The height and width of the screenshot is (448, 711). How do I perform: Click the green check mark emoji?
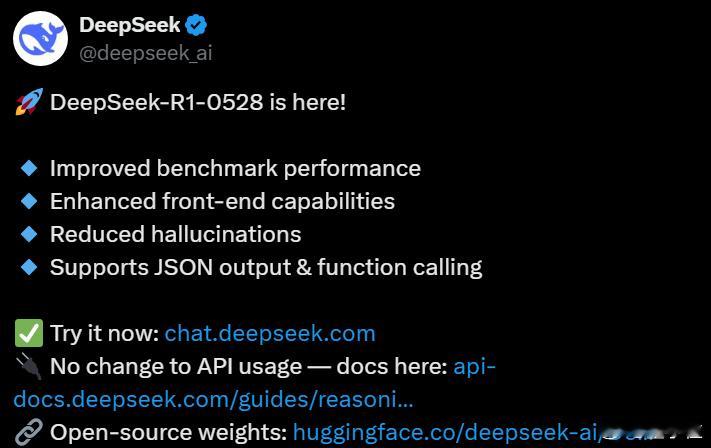[28, 333]
